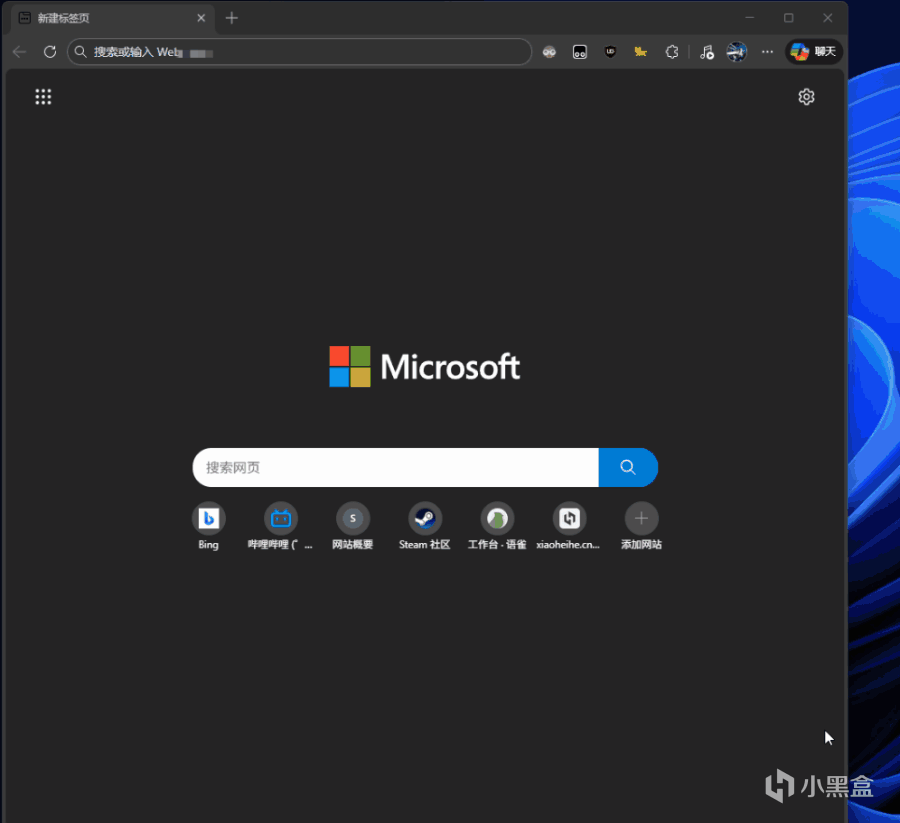Click 添加网站 to add a site
900x823 pixels.
click(x=641, y=519)
